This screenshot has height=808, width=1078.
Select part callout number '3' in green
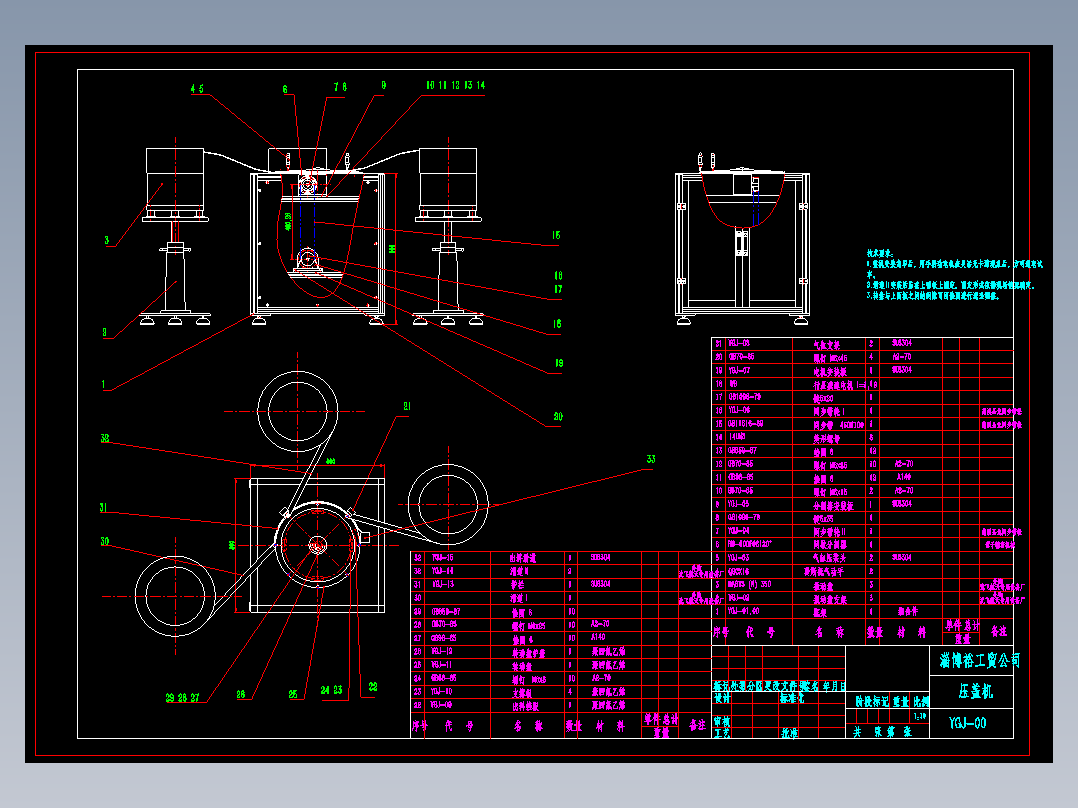click(107, 240)
